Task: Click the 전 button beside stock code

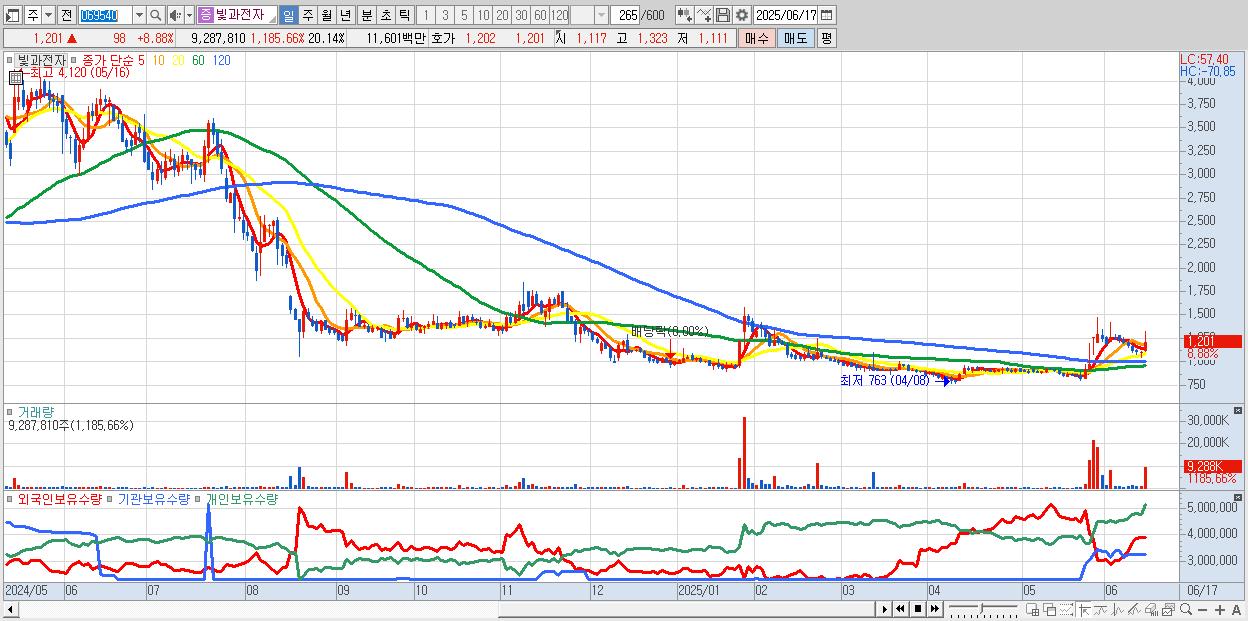Action: tap(66, 15)
